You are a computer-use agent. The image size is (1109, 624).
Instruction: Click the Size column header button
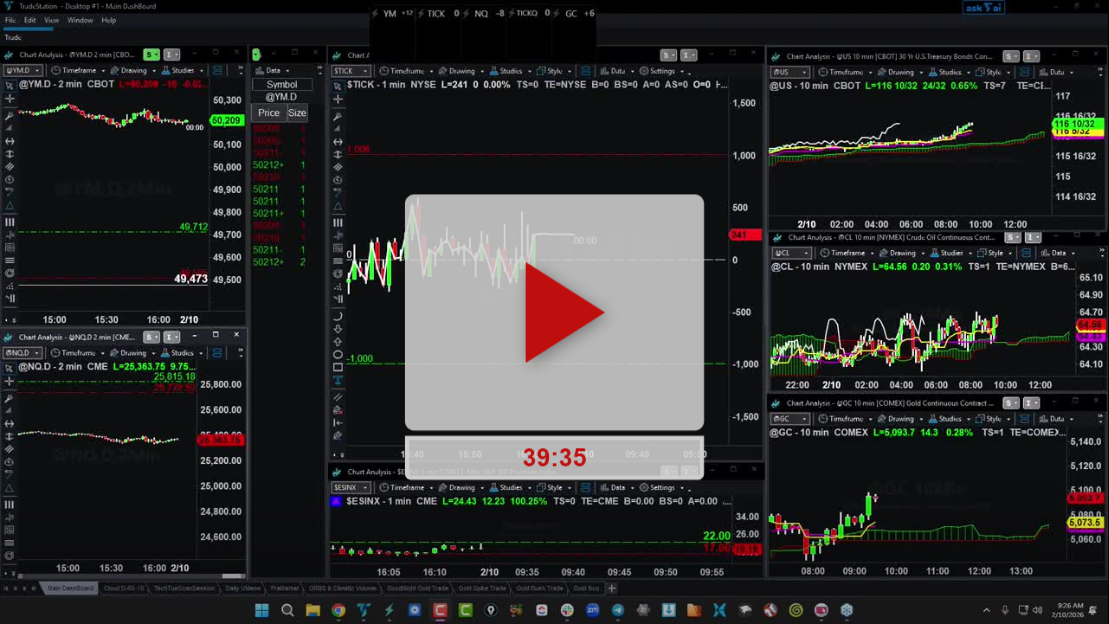tap(297, 113)
